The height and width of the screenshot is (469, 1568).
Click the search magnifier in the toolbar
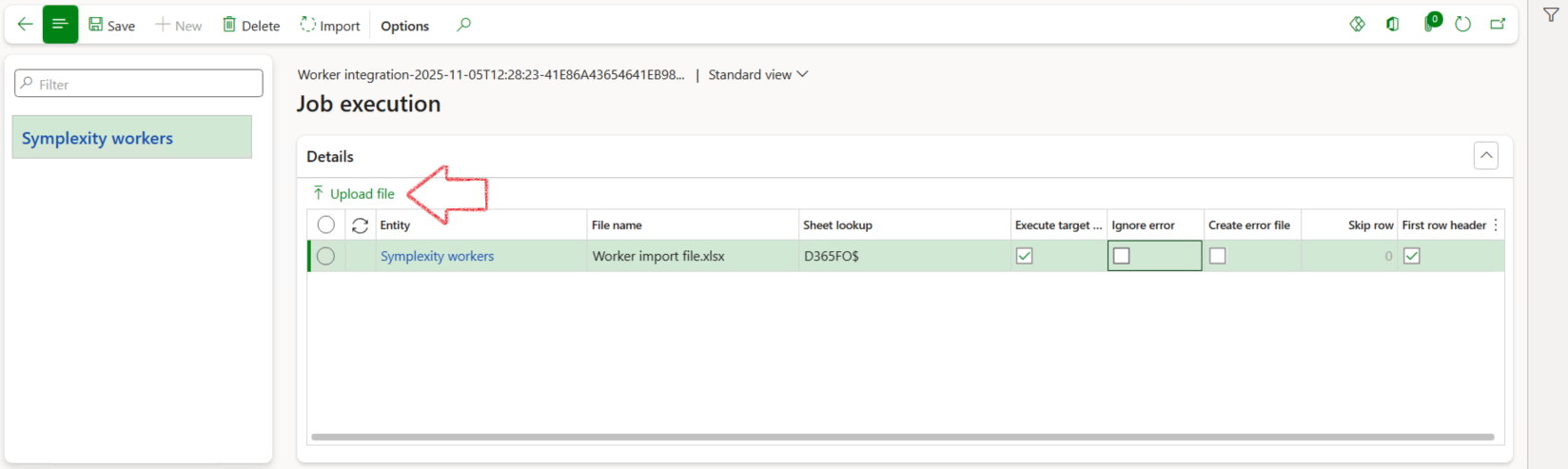click(x=463, y=25)
